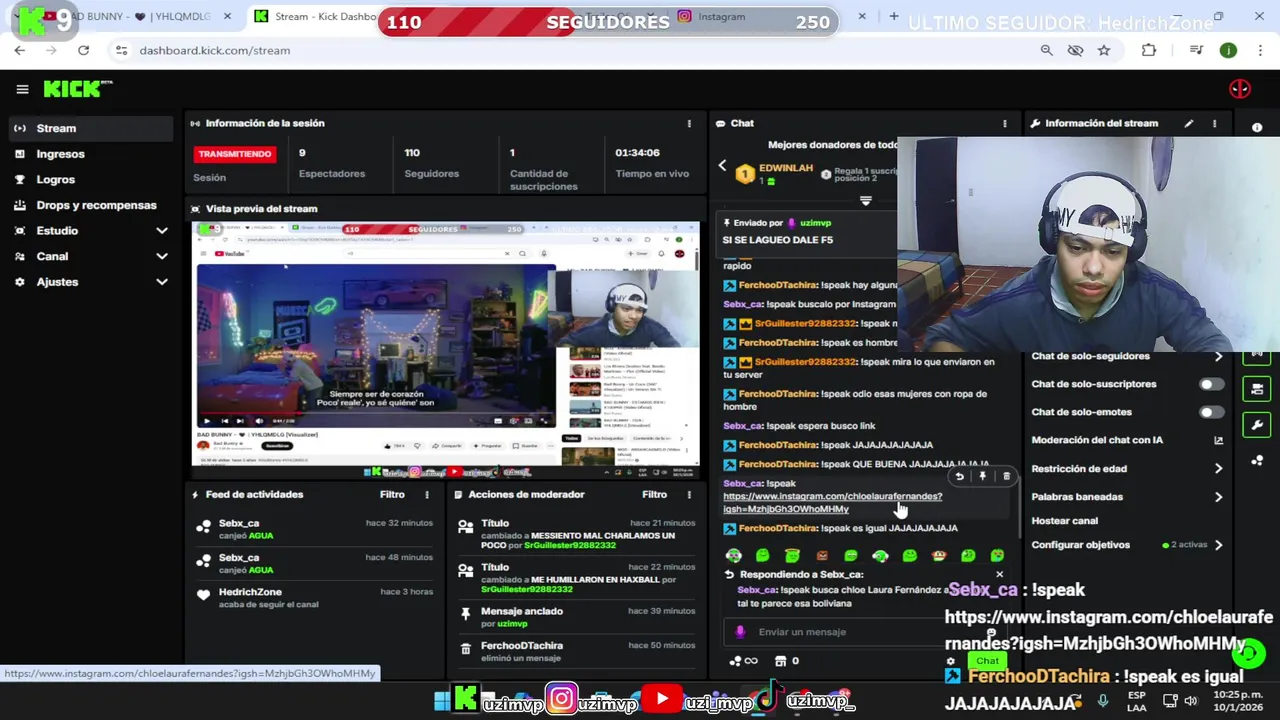Click the 01:34:06 Tiempo en vivo value
Viewport: 1280px width, 720px height.
tap(637, 153)
